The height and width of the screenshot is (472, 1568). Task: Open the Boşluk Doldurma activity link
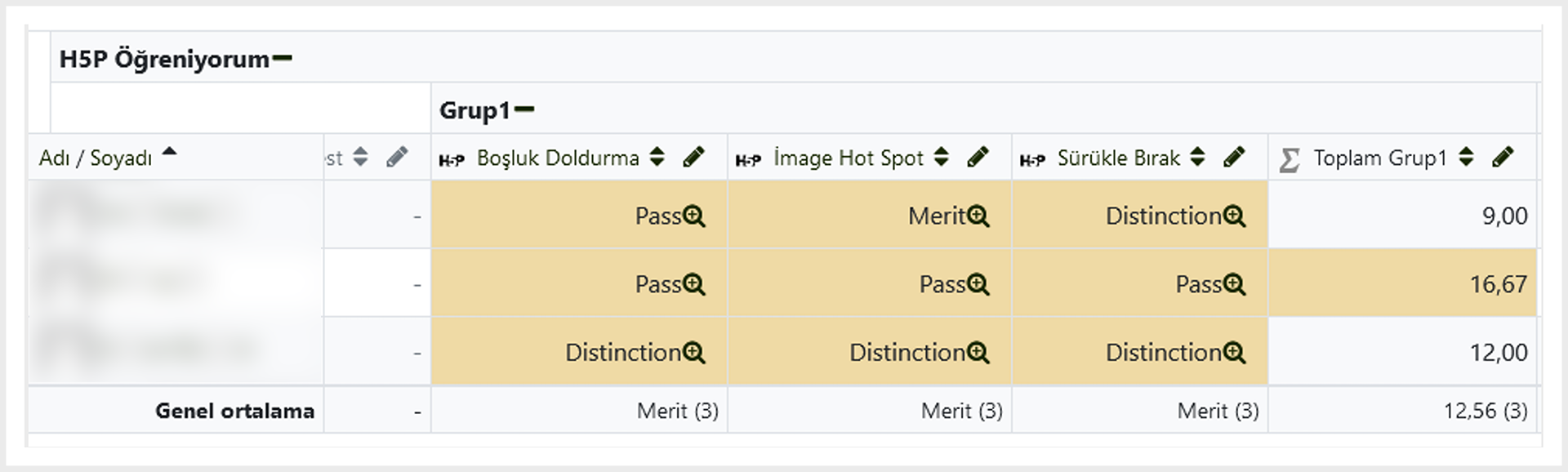558,158
